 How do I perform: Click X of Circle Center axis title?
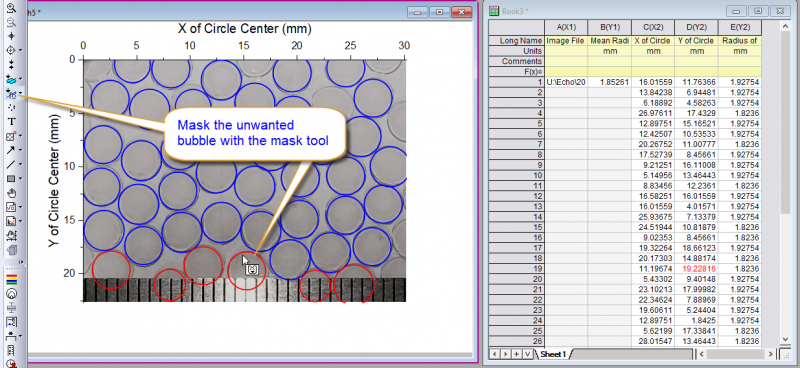[244, 28]
